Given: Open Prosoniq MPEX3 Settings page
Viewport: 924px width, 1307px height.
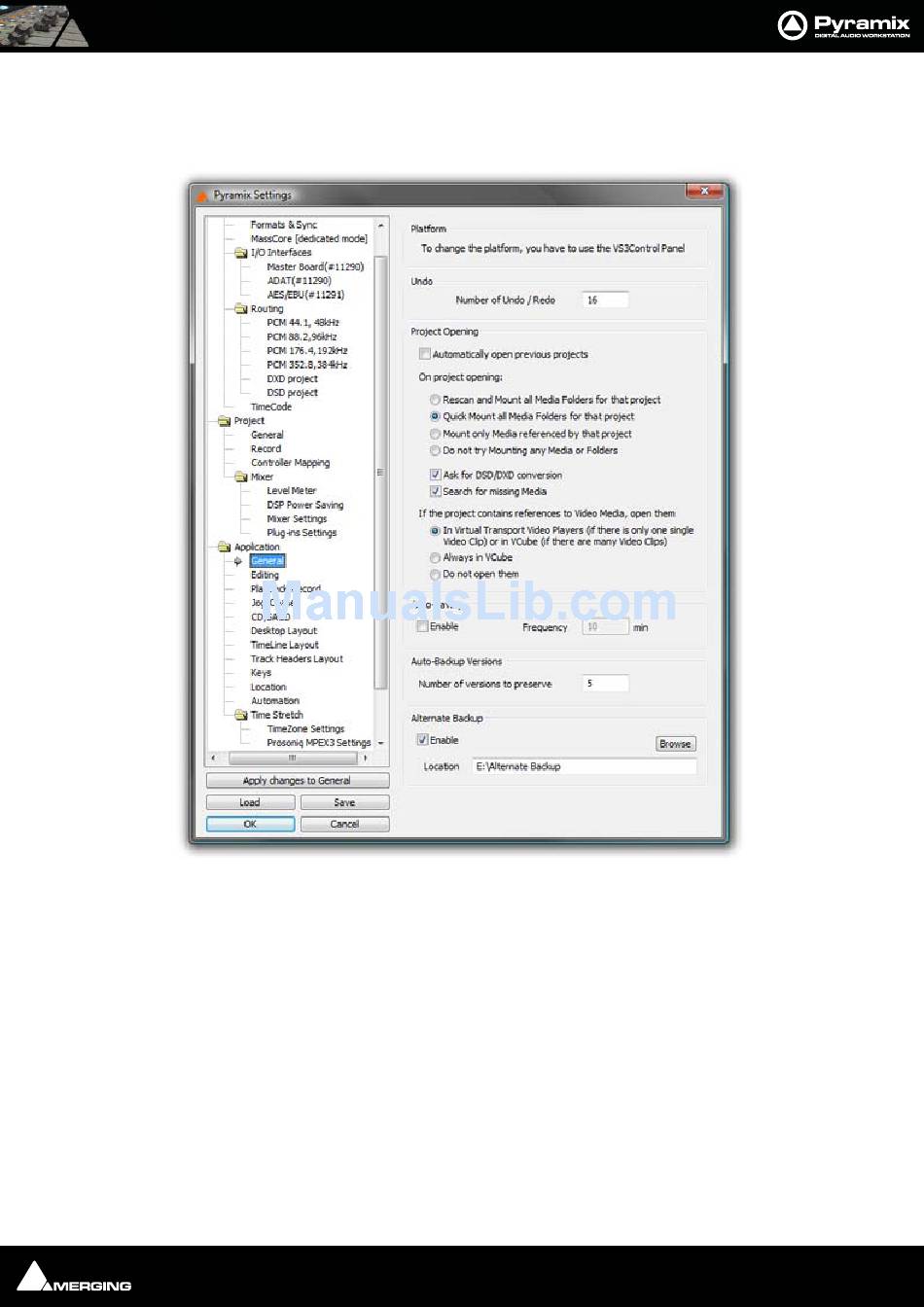Looking at the screenshot, I should (x=319, y=742).
